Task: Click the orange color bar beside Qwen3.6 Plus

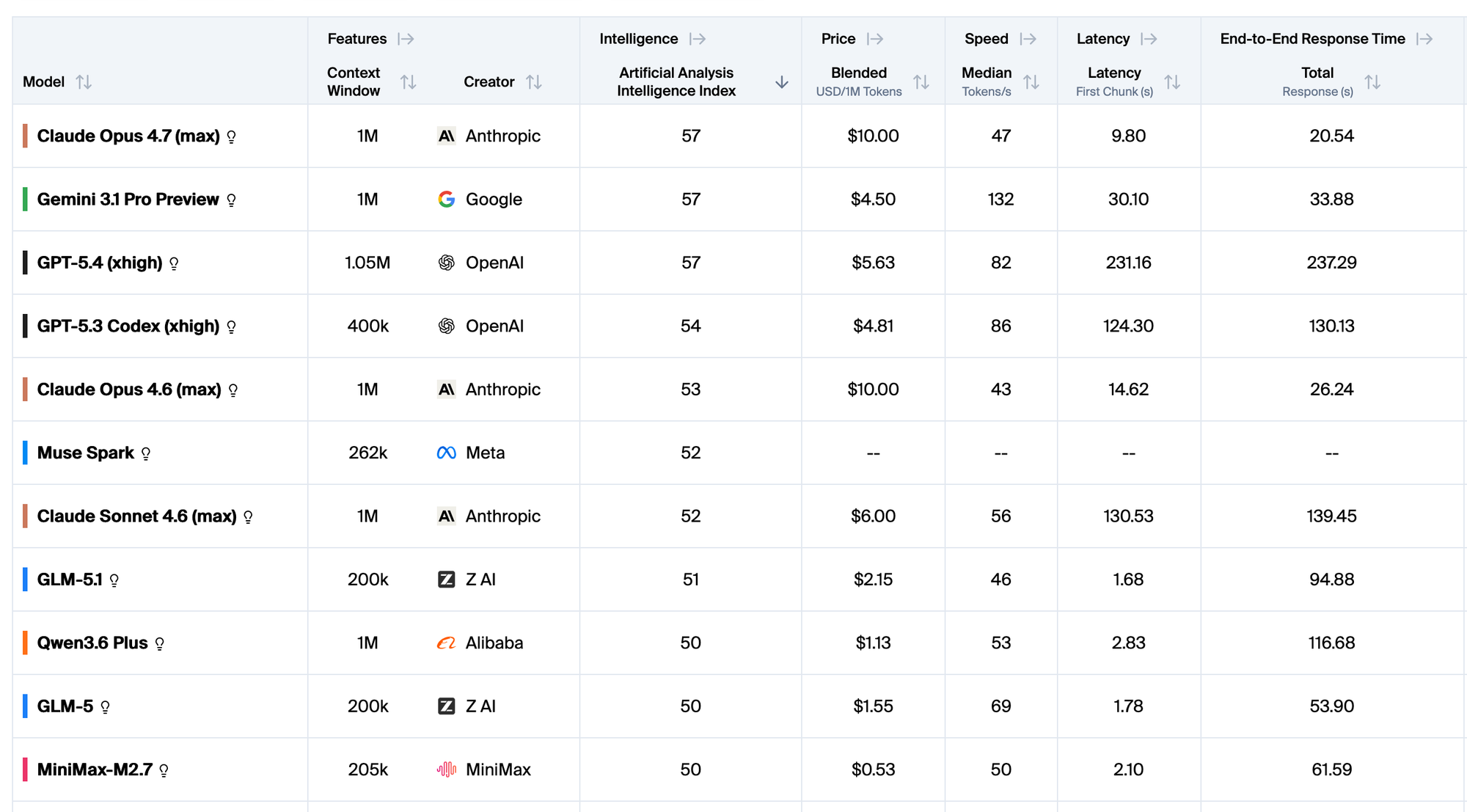Action: pyautogui.click(x=25, y=643)
